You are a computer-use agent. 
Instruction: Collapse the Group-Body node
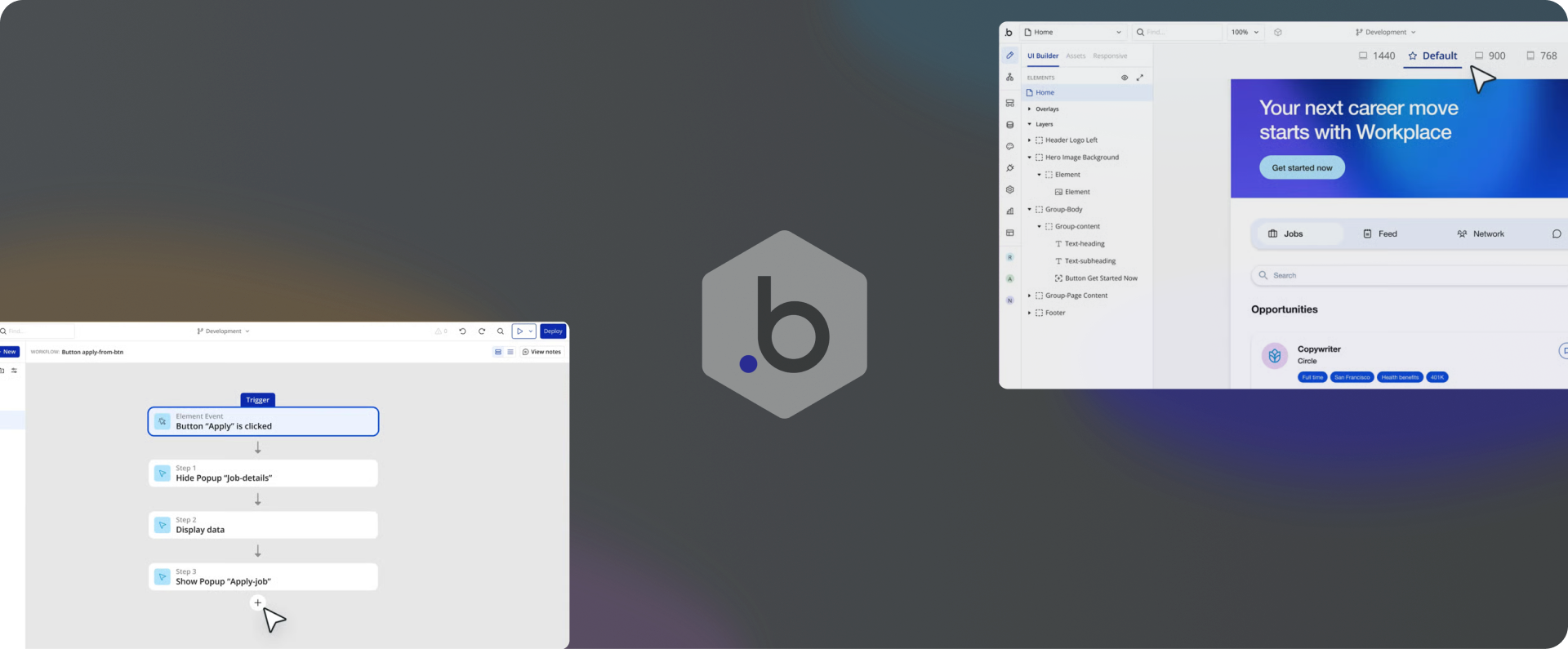[x=1030, y=210]
